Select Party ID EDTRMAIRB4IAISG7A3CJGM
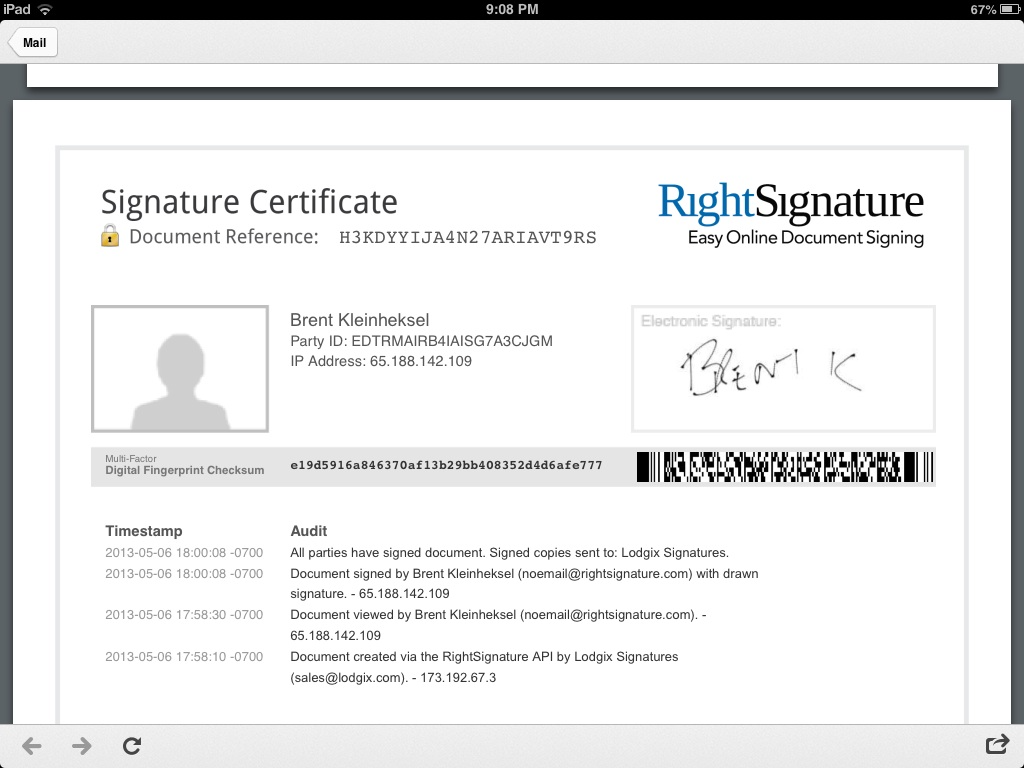 (421, 341)
